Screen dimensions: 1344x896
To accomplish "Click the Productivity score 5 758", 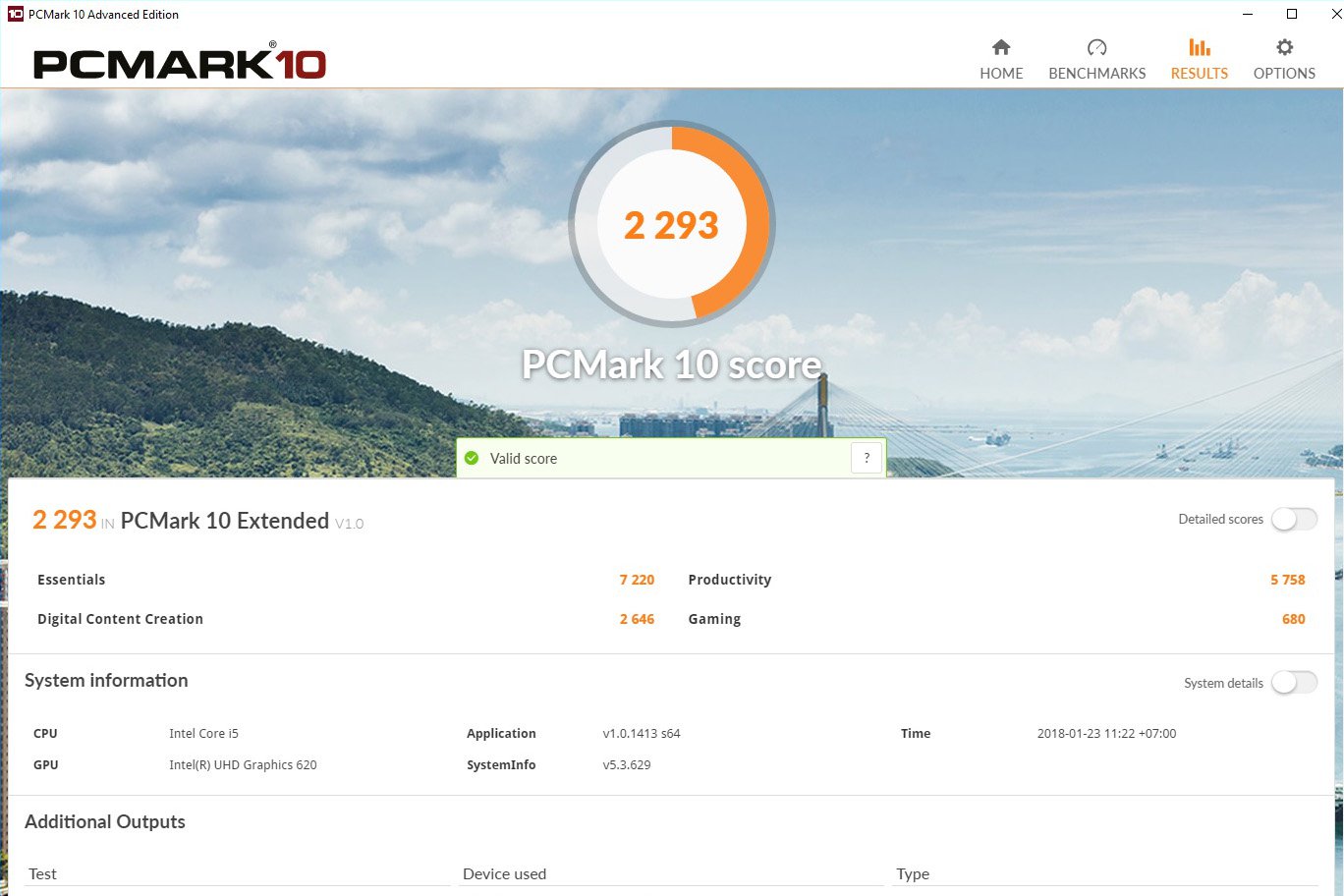I will click(1288, 580).
